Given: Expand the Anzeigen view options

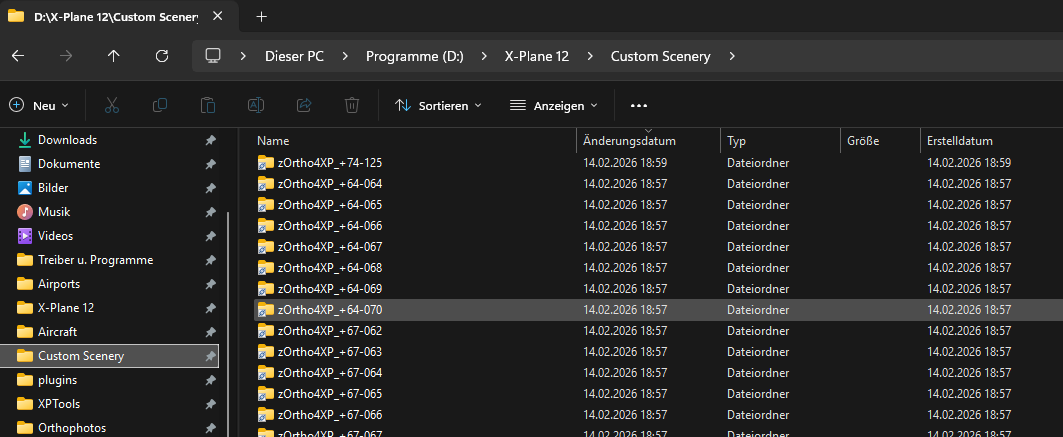Looking at the screenshot, I should 553,105.
